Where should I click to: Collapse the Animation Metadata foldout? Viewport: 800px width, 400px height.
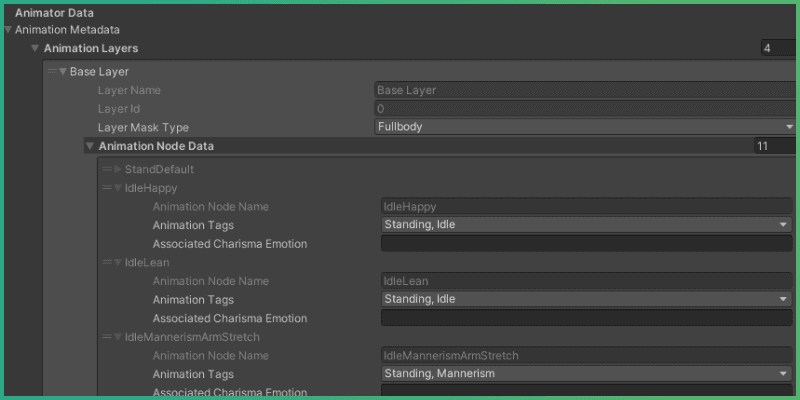(9, 30)
